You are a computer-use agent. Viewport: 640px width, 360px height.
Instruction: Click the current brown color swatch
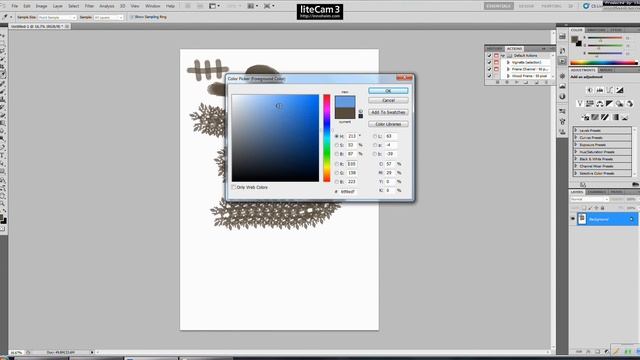[x=345, y=113]
